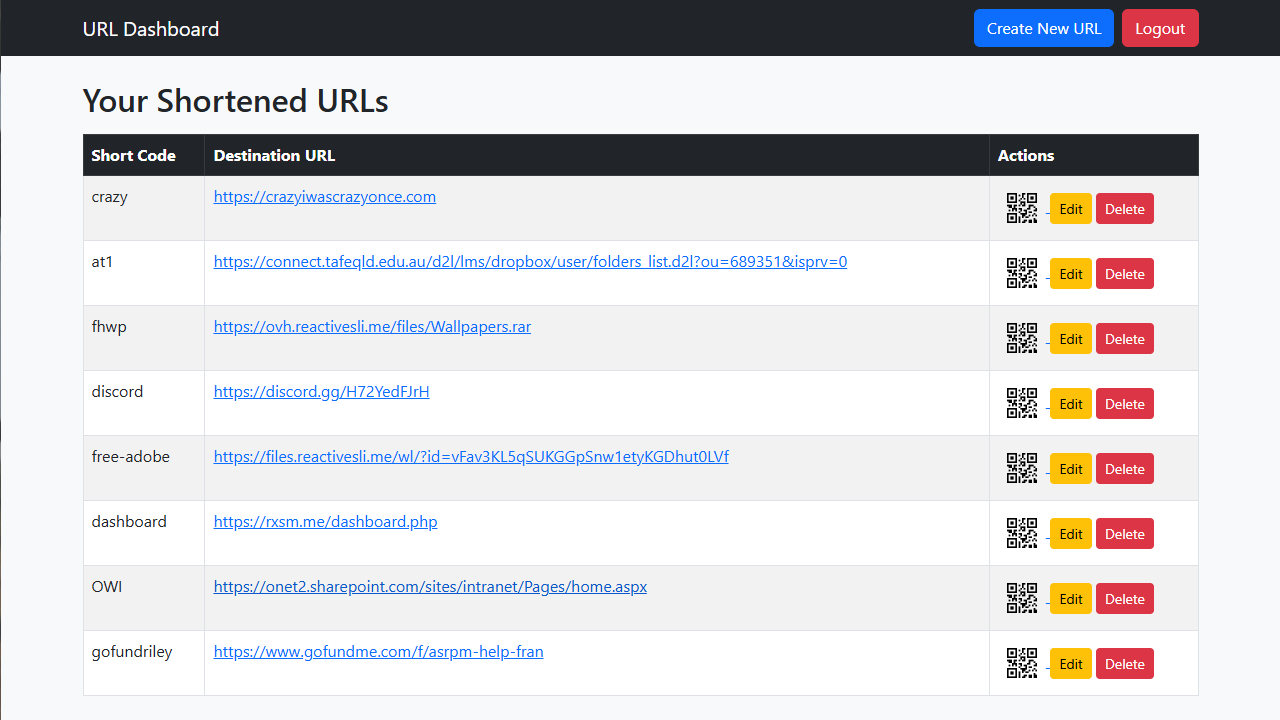Edit the gofundriley short URL
Screen dimensions: 1280x720
pos(1071,664)
